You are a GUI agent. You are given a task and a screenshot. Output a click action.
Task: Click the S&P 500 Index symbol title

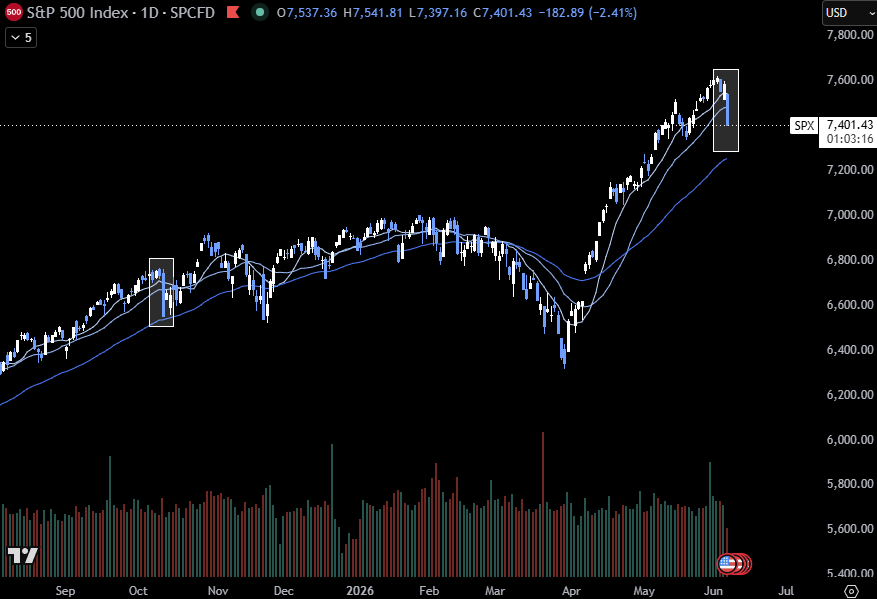[x=77, y=12]
